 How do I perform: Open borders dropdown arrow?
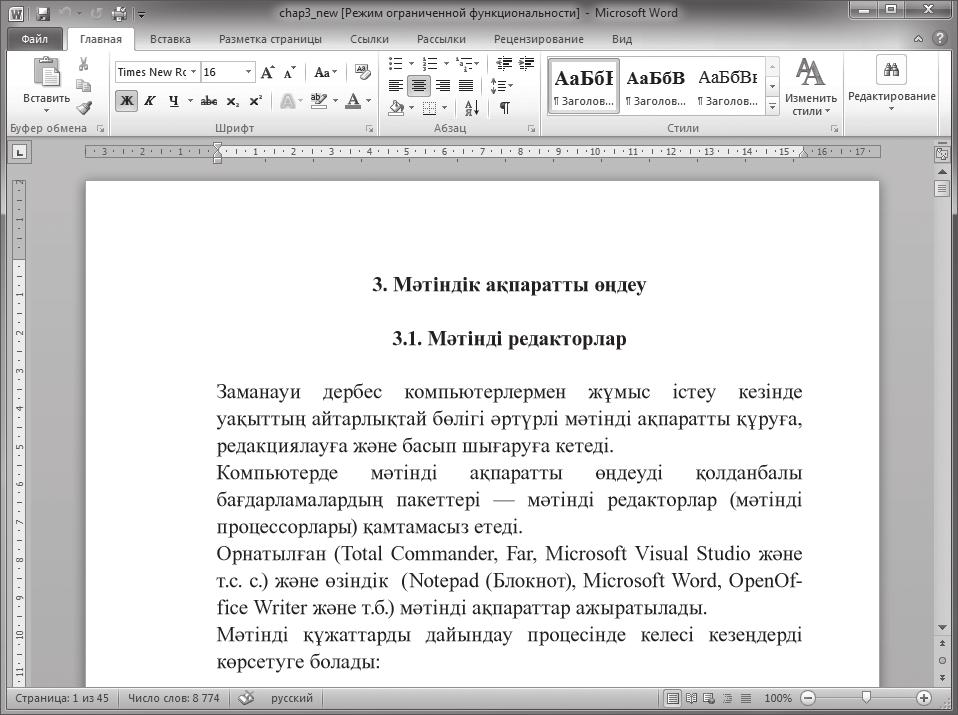444,108
